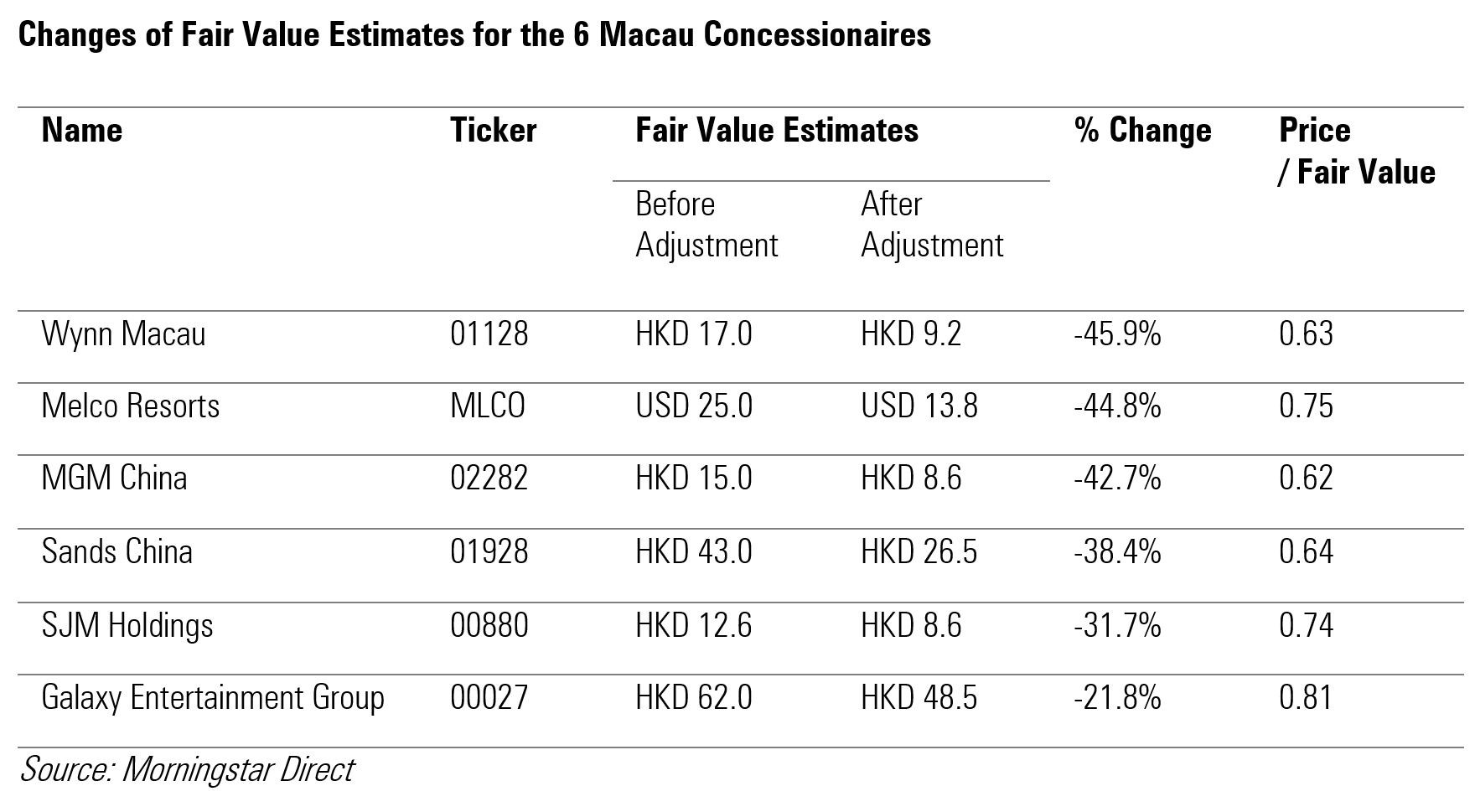The width and height of the screenshot is (1475, 812).
Task: Click the 0.81 price/fair value cell
Action: tap(1306, 698)
